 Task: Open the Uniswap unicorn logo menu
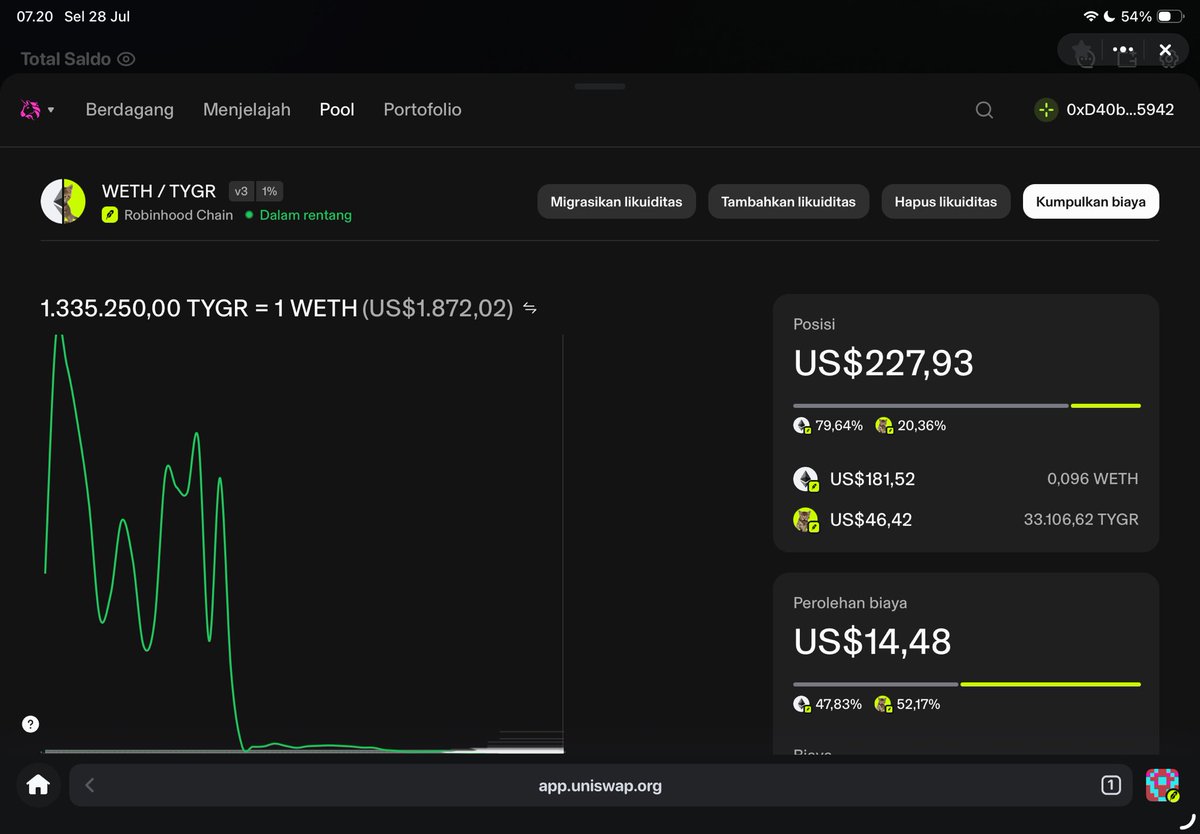pos(30,110)
